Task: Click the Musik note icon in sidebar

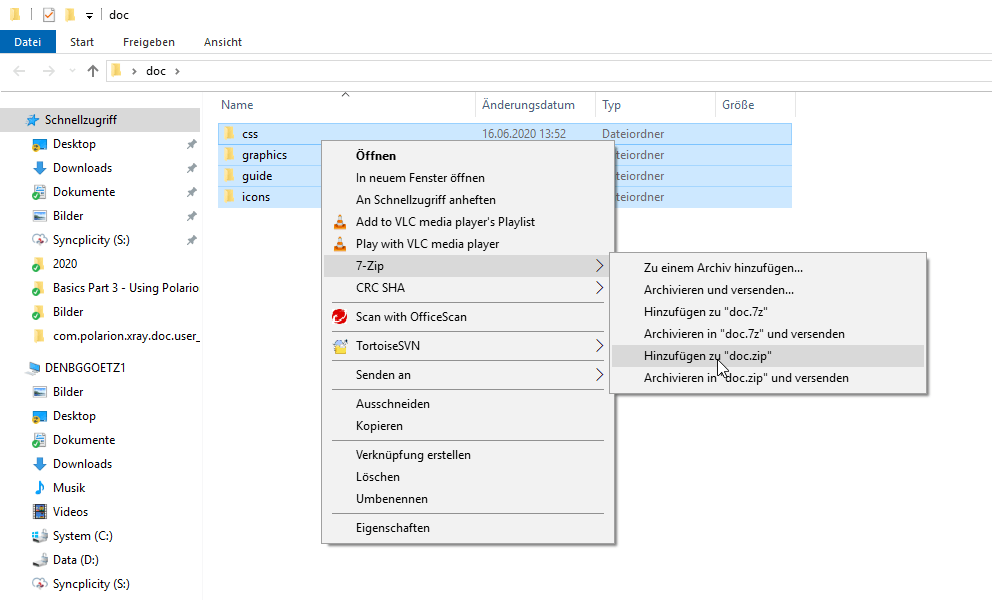Action: [x=40, y=488]
